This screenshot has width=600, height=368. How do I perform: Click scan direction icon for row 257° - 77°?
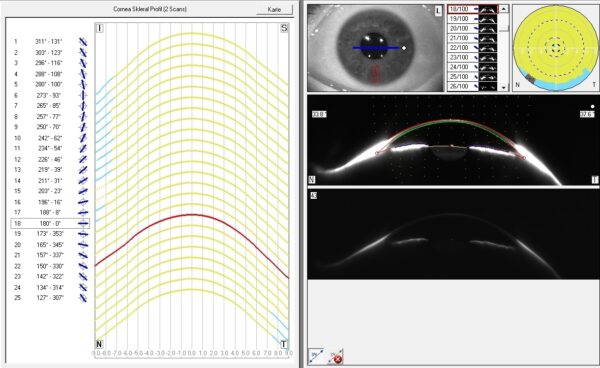point(83,116)
